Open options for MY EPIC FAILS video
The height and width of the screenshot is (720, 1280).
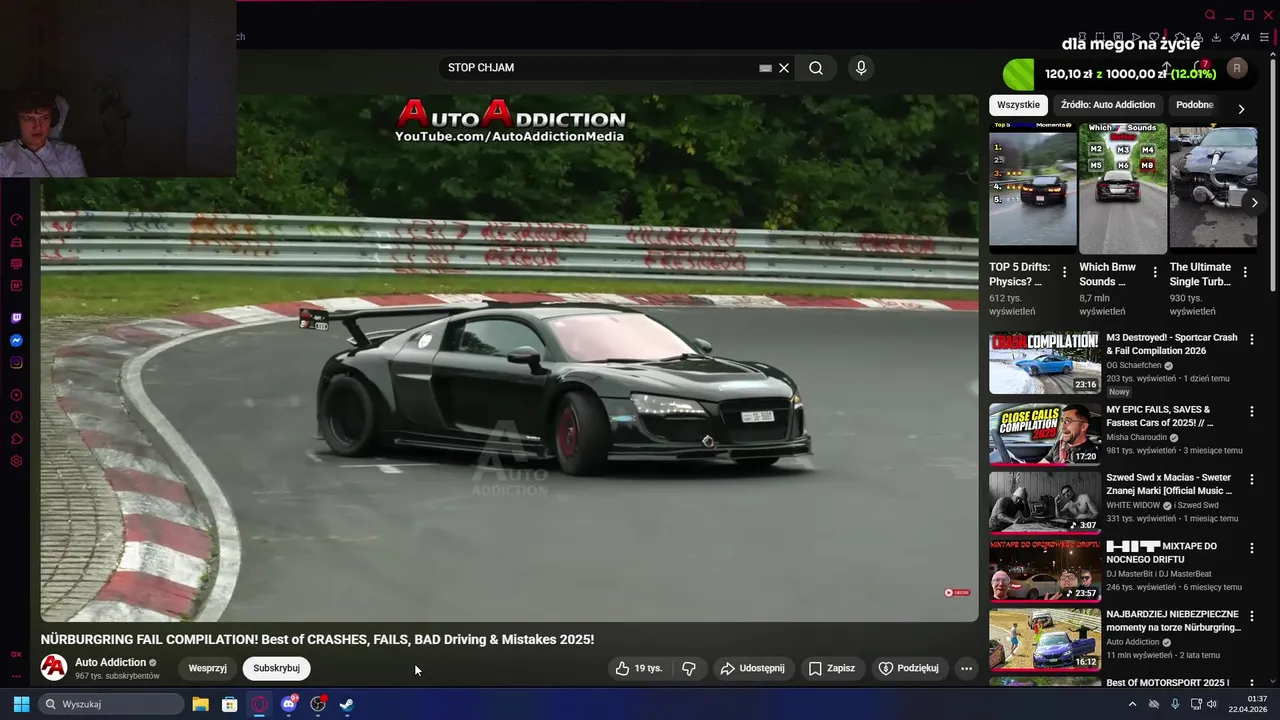click(x=1251, y=411)
